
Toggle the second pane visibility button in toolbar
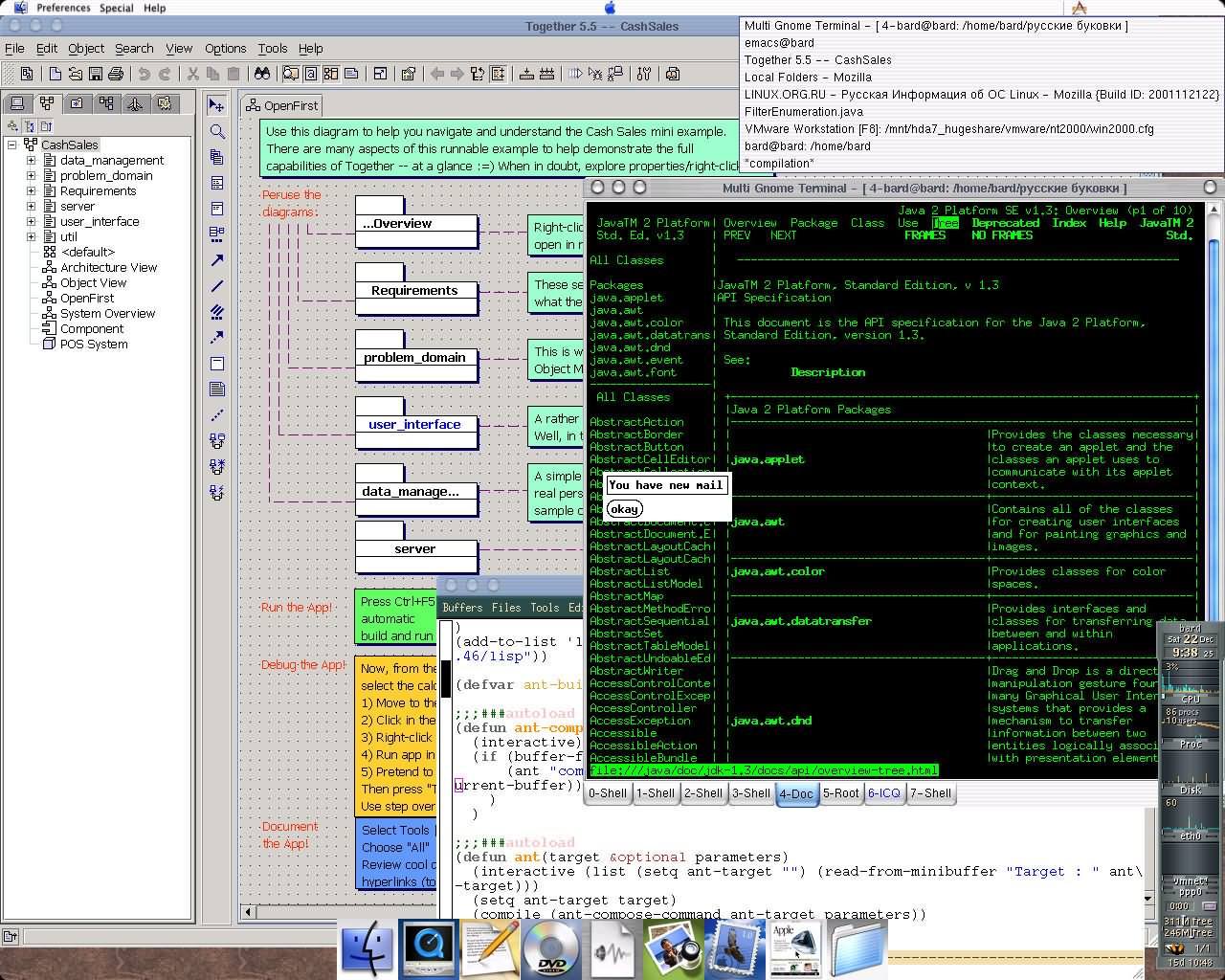(x=311, y=74)
